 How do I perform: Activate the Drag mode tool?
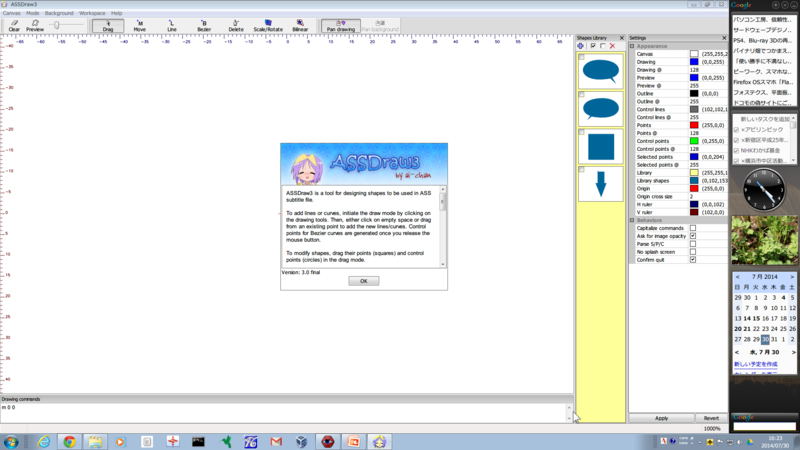click(108, 26)
